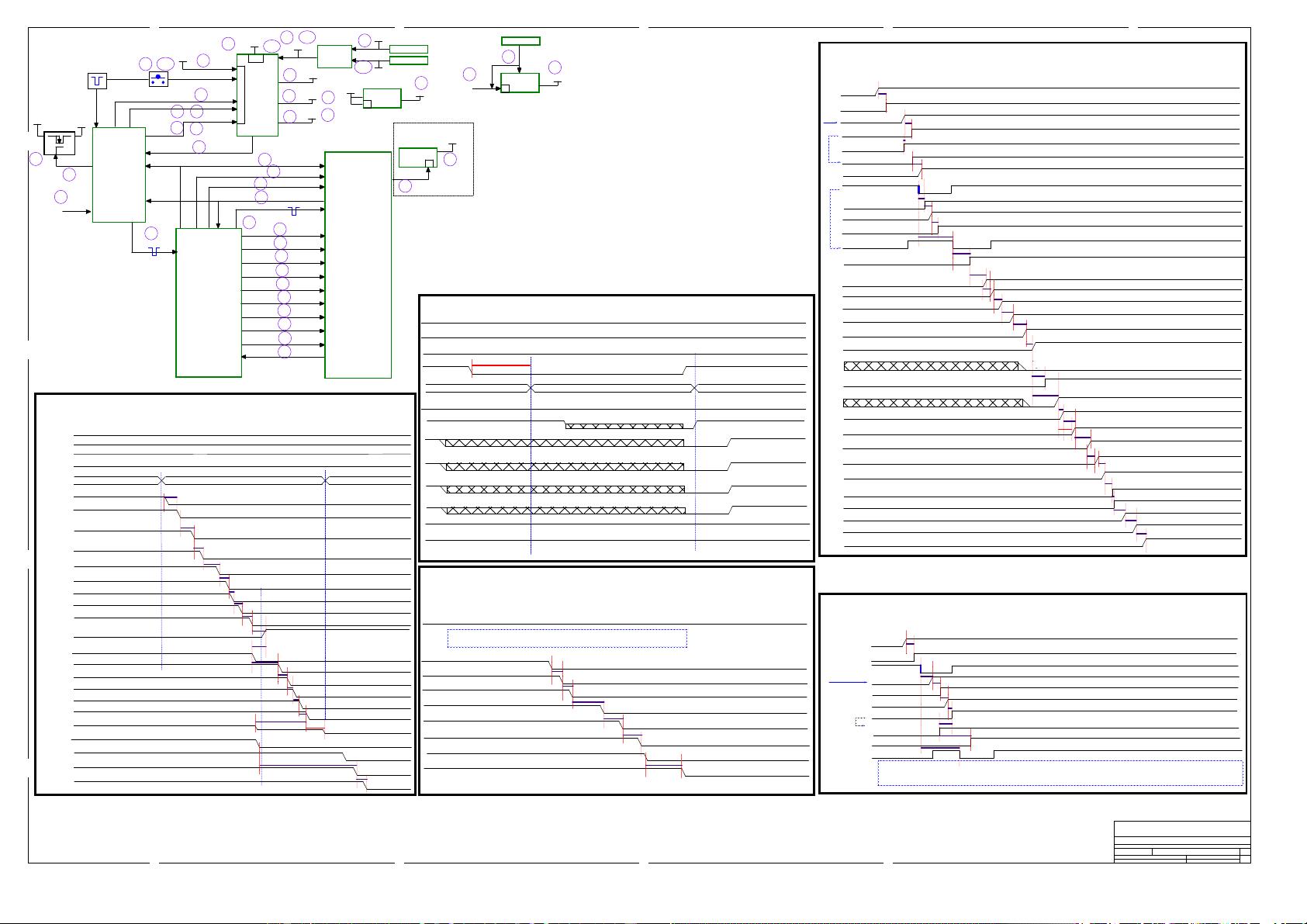1307x924 pixels.
Task: Select the largest green block on the right
Action: 358,265
